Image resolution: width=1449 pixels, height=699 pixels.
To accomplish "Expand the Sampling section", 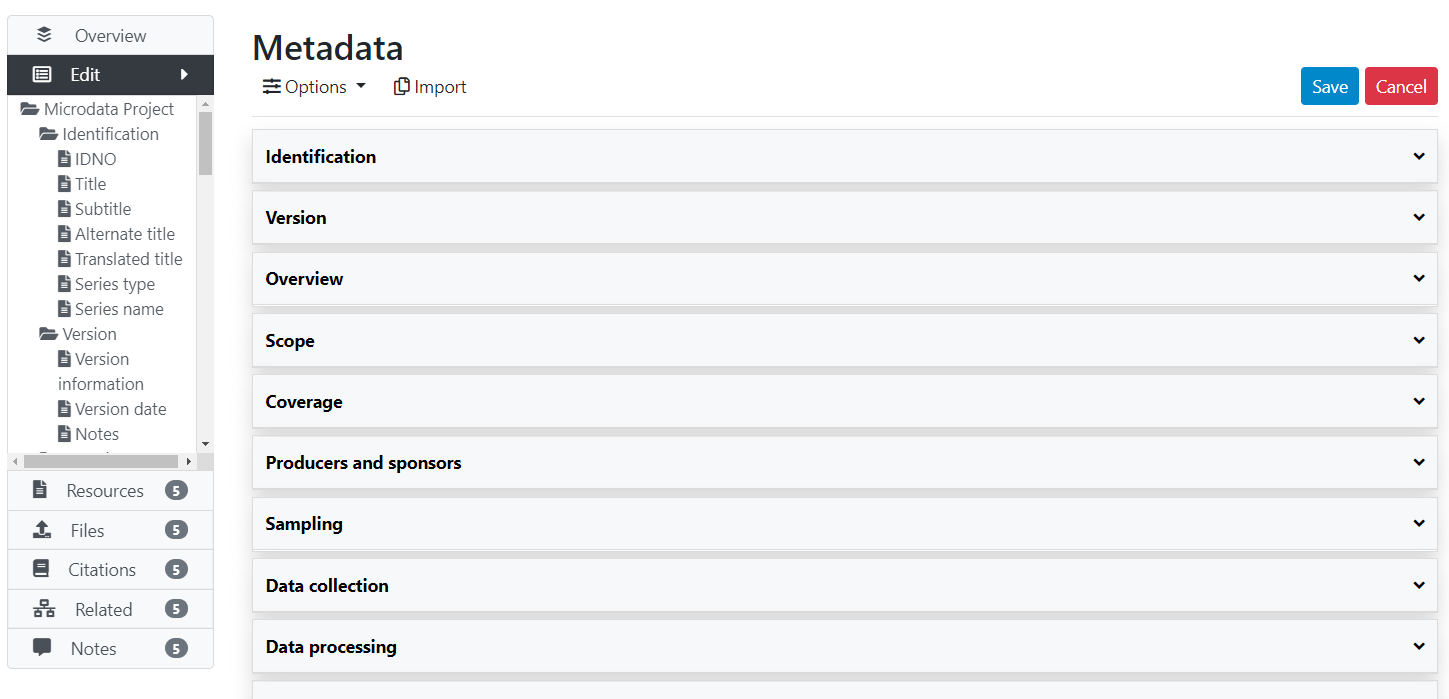I will point(844,524).
